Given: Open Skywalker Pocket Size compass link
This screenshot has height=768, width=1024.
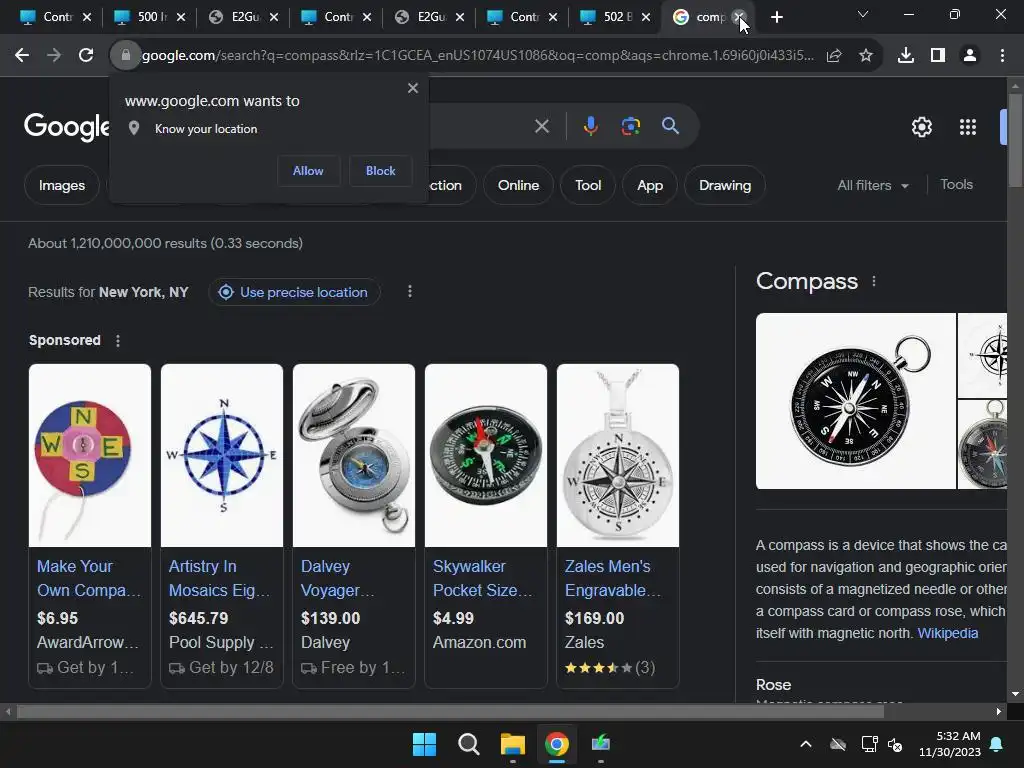Looking at the screenshot, I should coord(483,578).
